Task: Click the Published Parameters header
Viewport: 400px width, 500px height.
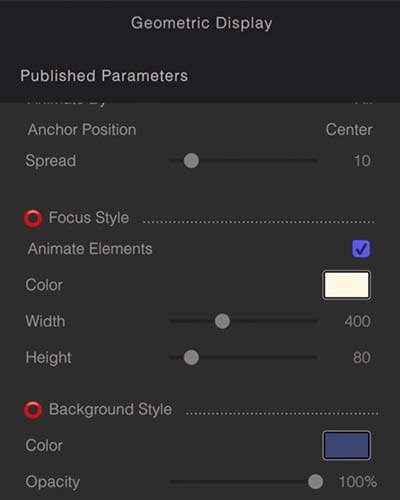Action: coord(104,76)
